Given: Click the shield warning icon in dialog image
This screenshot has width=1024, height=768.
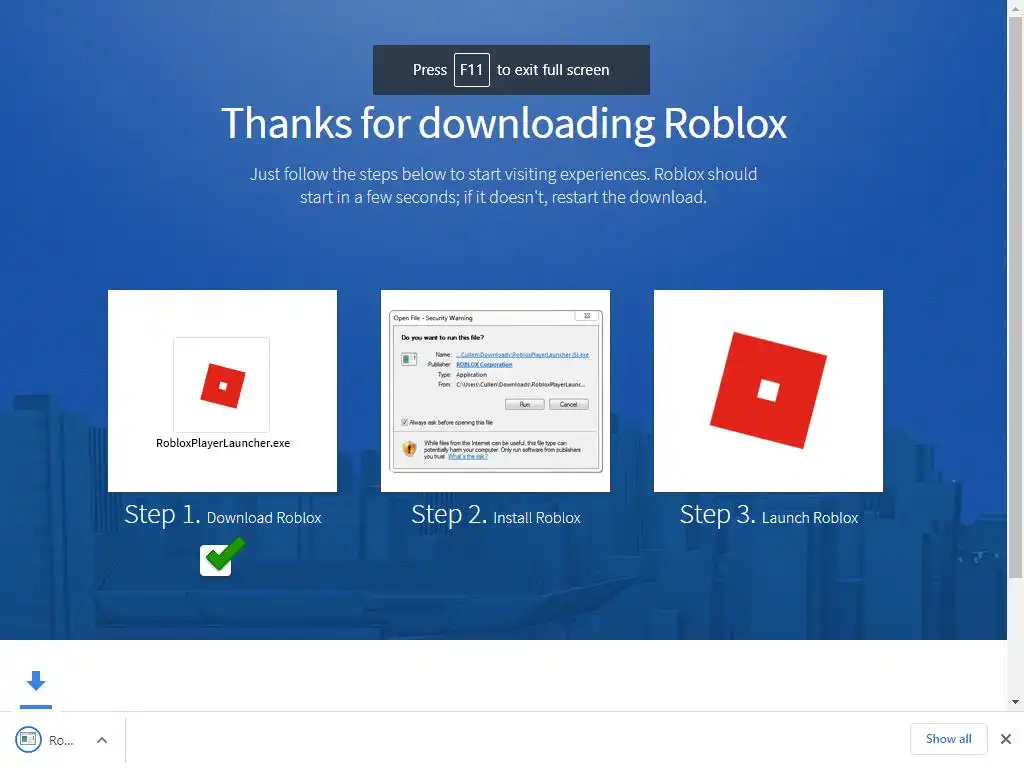Looking at the screenshot, I should [409, 449].
